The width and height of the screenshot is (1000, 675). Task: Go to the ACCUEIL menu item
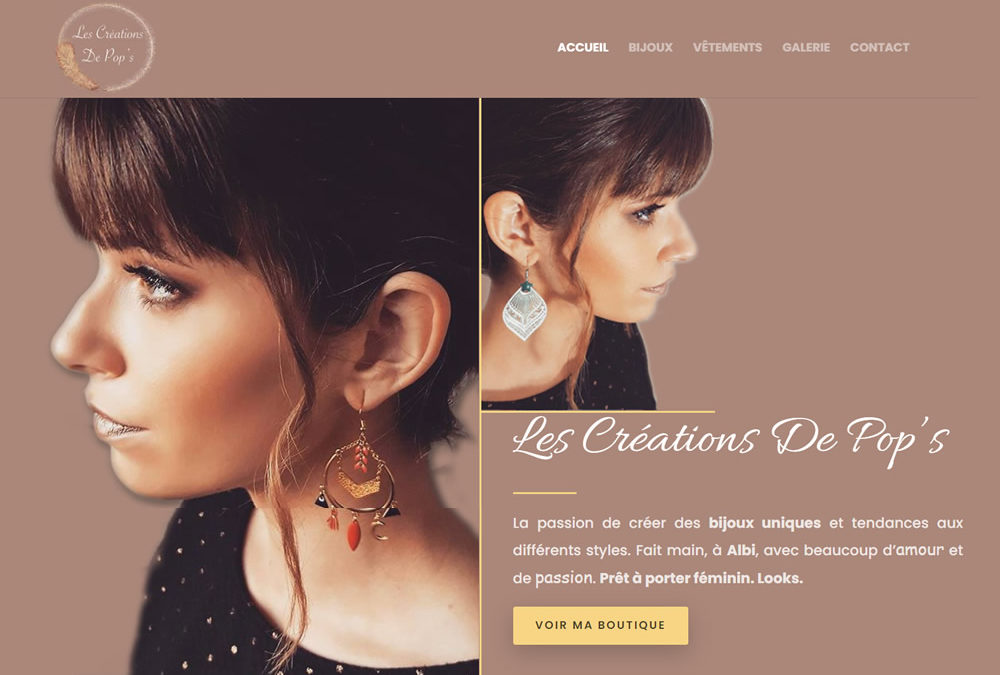(582, 47)
